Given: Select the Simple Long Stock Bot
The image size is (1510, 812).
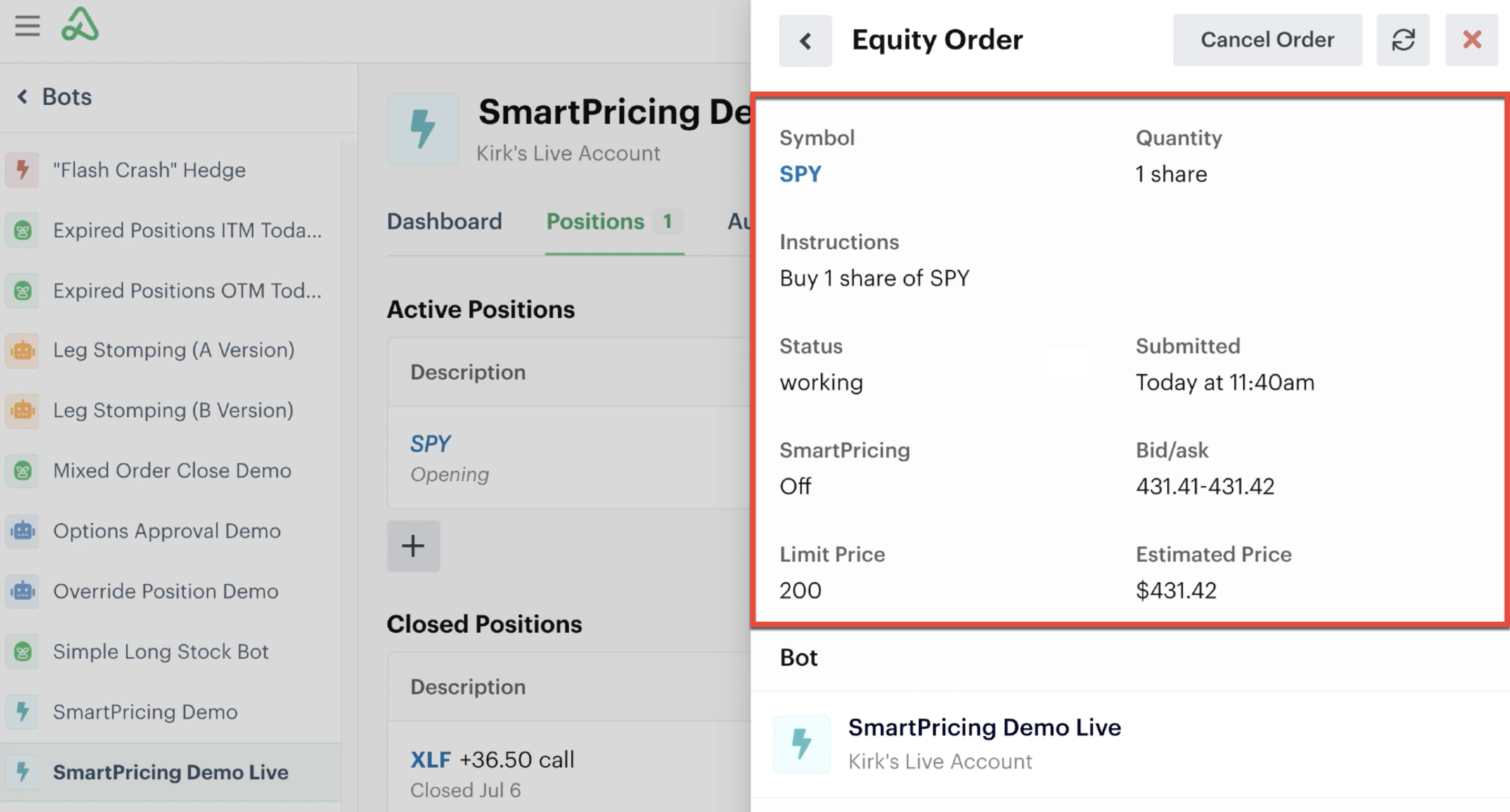Looking at the screenshot, I should [160, 652].
